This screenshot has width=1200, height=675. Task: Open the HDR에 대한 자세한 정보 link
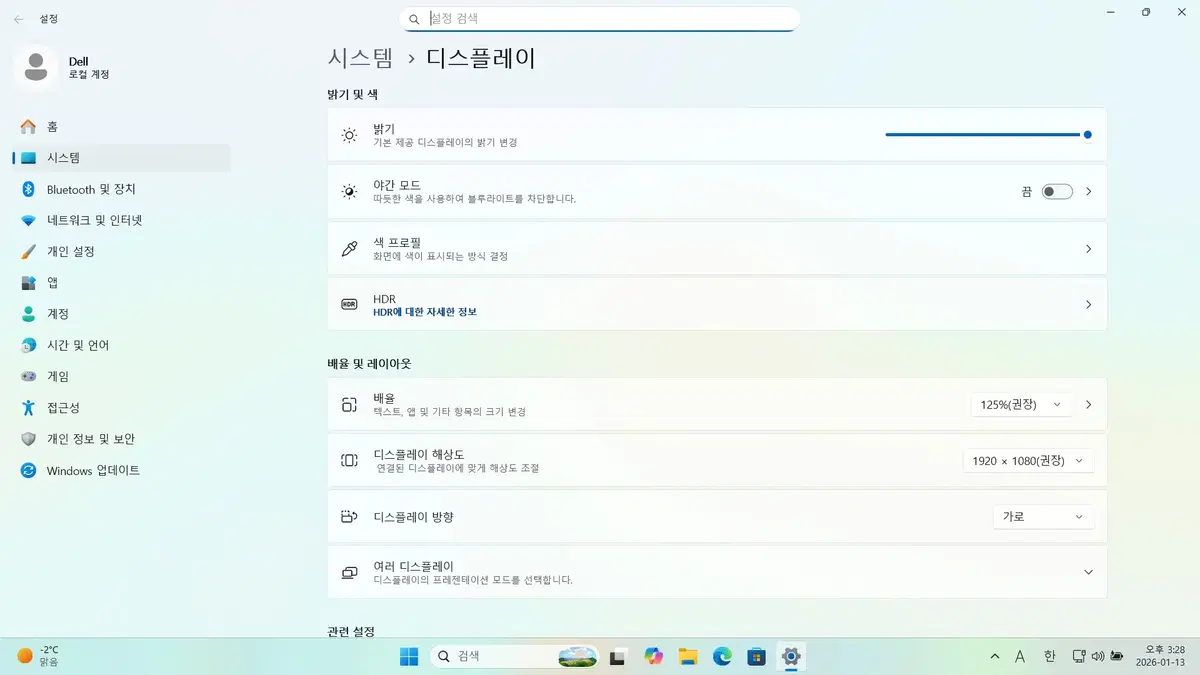427,313
